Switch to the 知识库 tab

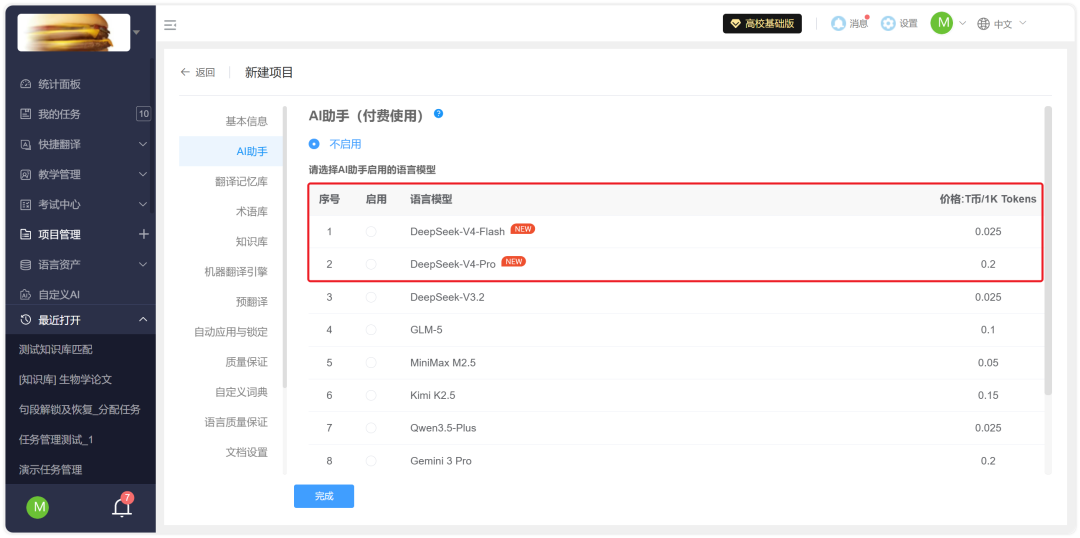tap(252, 242)
